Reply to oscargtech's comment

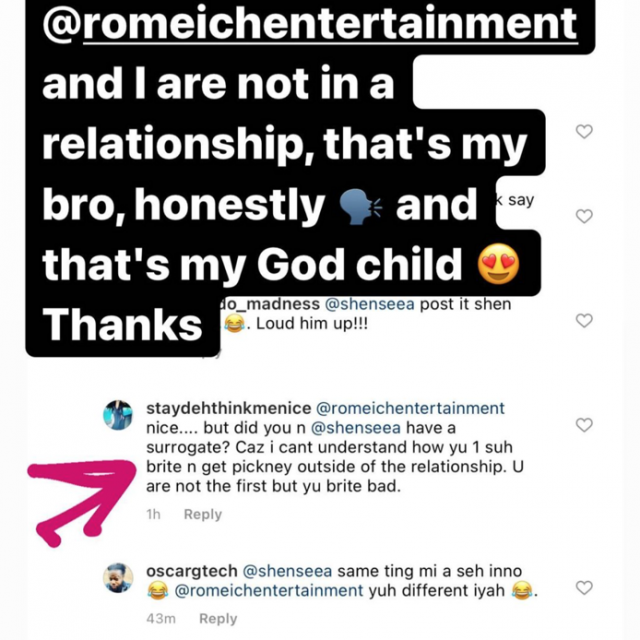point(217,619)
